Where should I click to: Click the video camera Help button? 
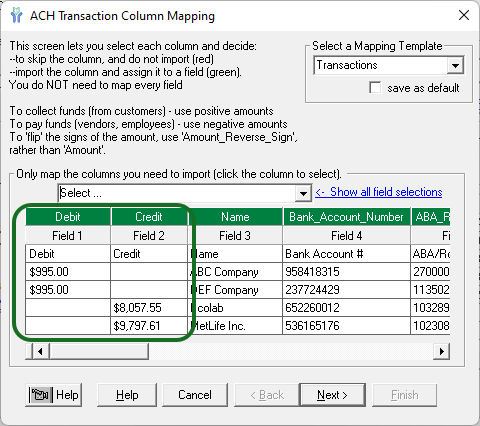point(54,395)
